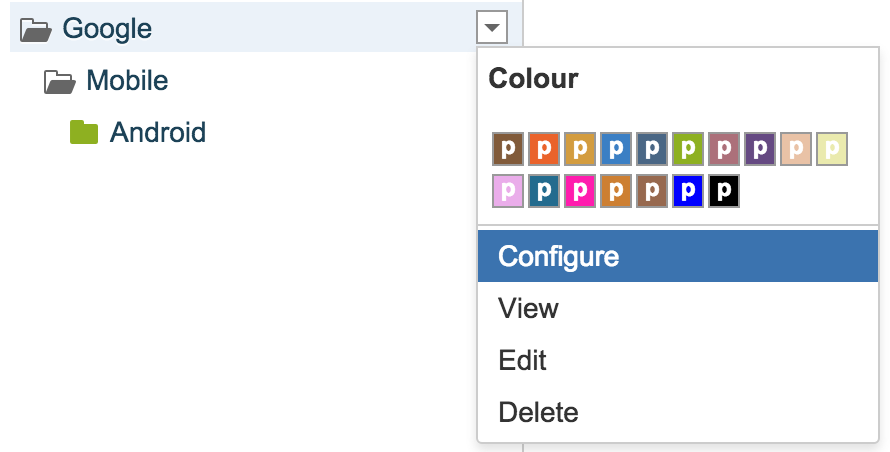Select Configure from the context menu
This screenshot has width=890, height=452.
coord(558,256)
